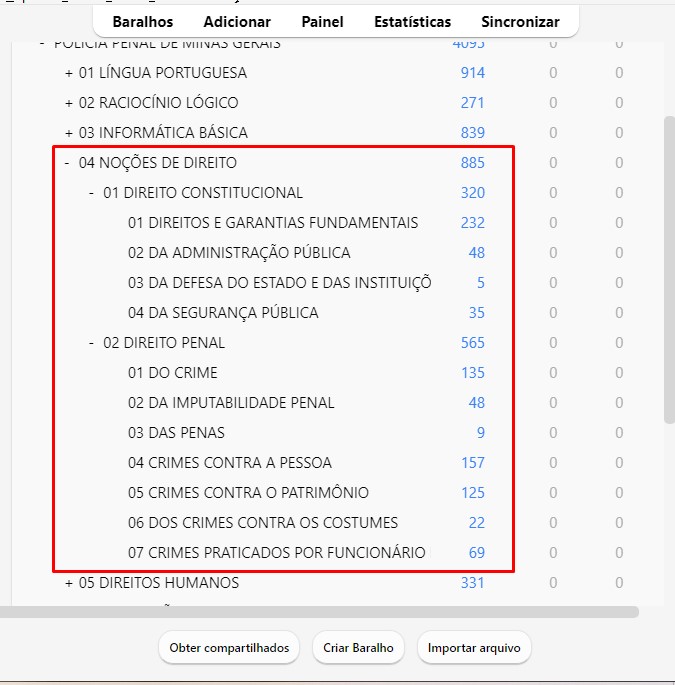675x685 pixels.
Task: Click the Importar arquivo button
Action: [x=474, y=648]
